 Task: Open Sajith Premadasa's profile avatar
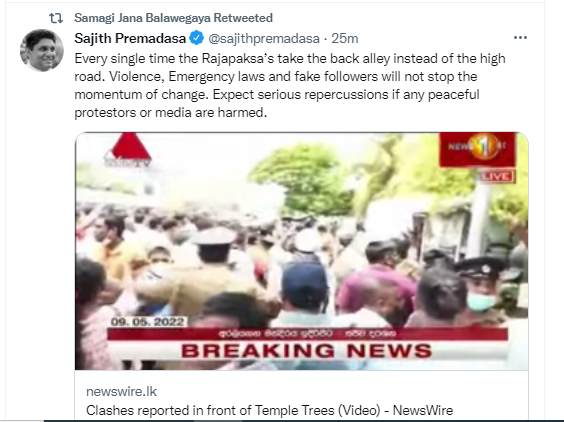click(x=42, y=50)
